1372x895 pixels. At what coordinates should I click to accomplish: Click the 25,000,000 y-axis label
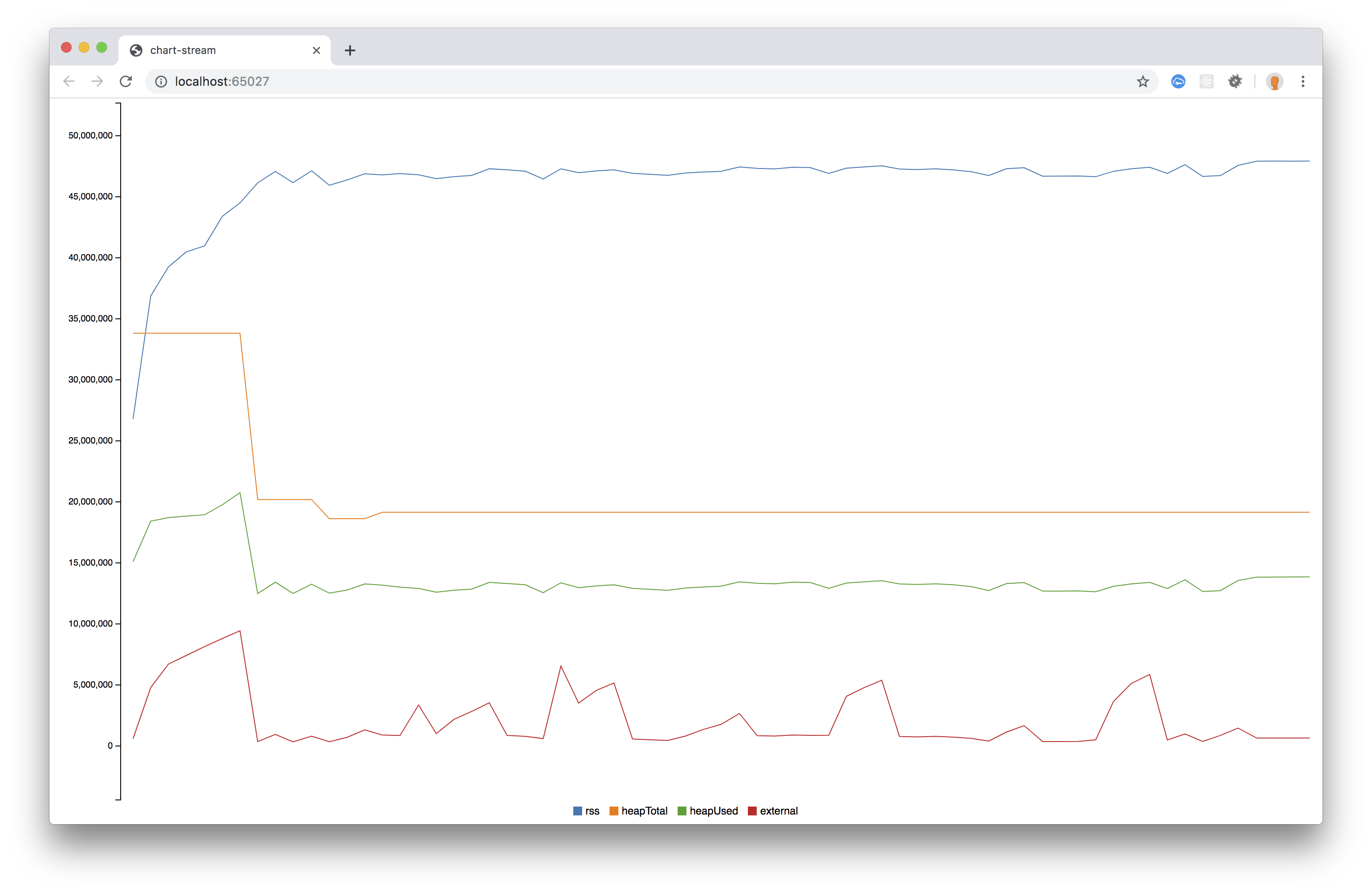(x=91, y=440)
